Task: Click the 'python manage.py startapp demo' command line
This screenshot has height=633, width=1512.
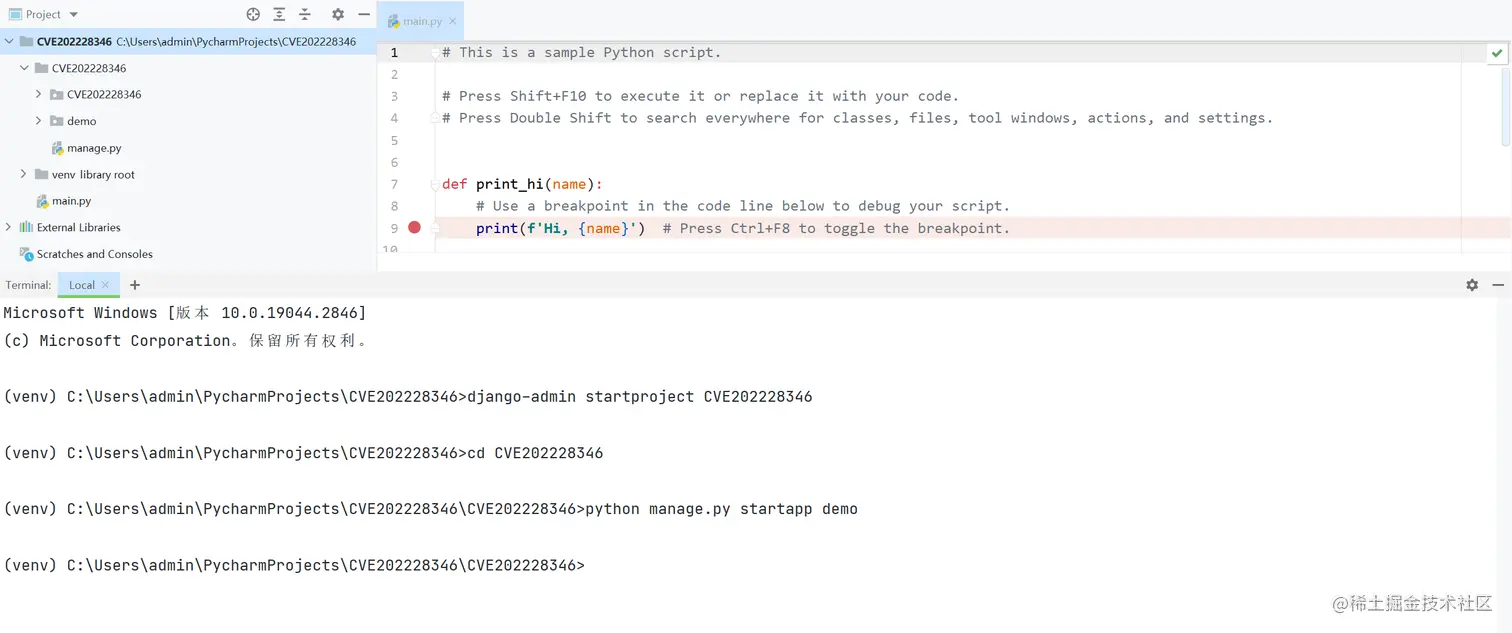Action: [431, 509]
